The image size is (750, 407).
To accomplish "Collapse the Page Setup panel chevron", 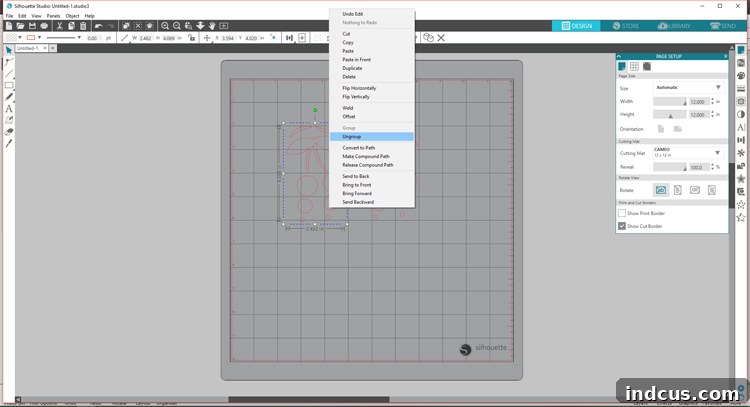I will point(619,56).
